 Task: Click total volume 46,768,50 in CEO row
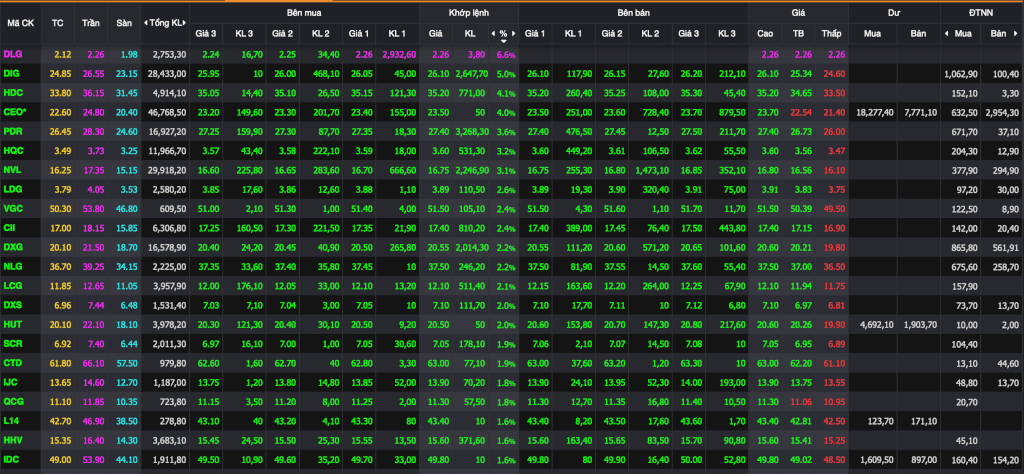click(x=169, y=112)
